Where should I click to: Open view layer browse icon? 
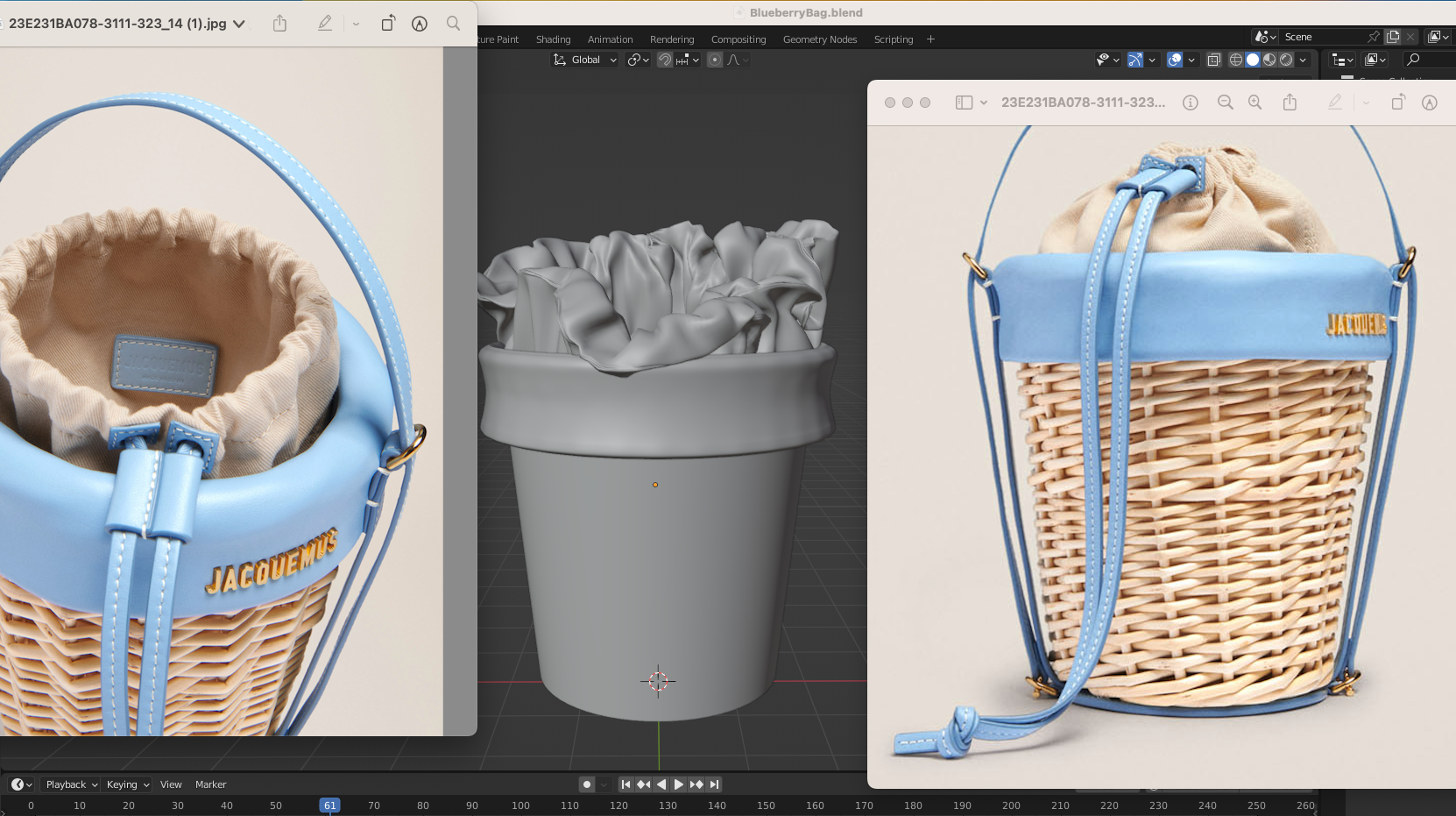click(x=1438, y=37)
